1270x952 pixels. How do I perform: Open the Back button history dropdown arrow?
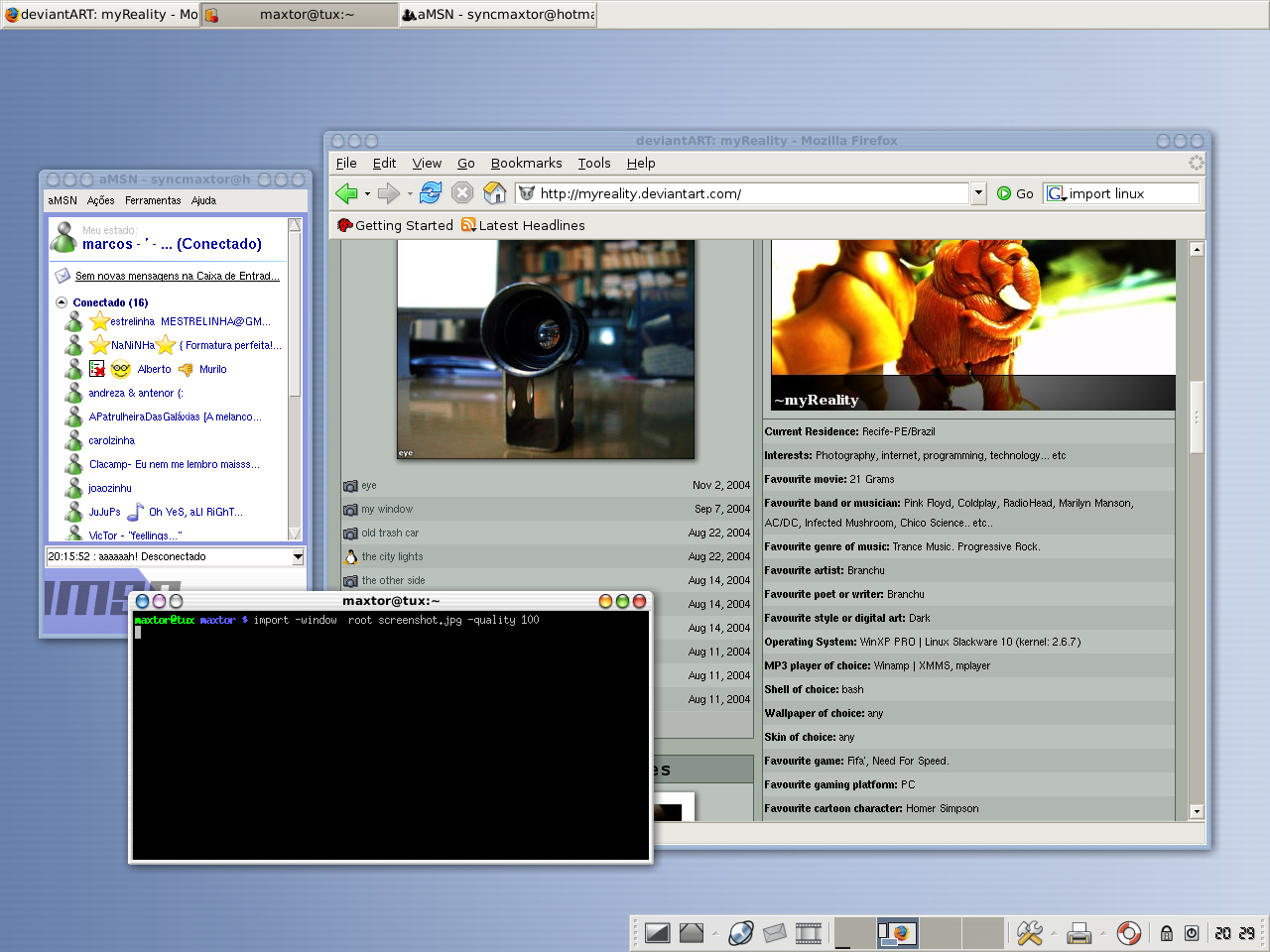pyautogui.click(x=367, y=194)
